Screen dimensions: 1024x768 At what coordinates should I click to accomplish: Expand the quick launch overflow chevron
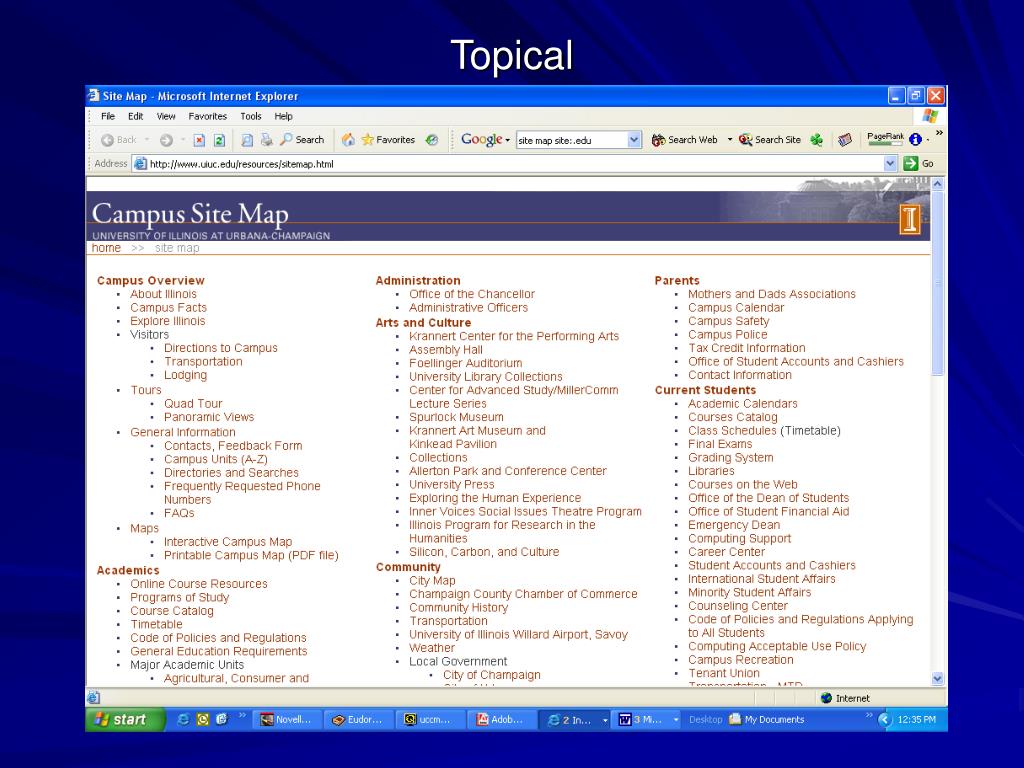[x=242, y=715]
